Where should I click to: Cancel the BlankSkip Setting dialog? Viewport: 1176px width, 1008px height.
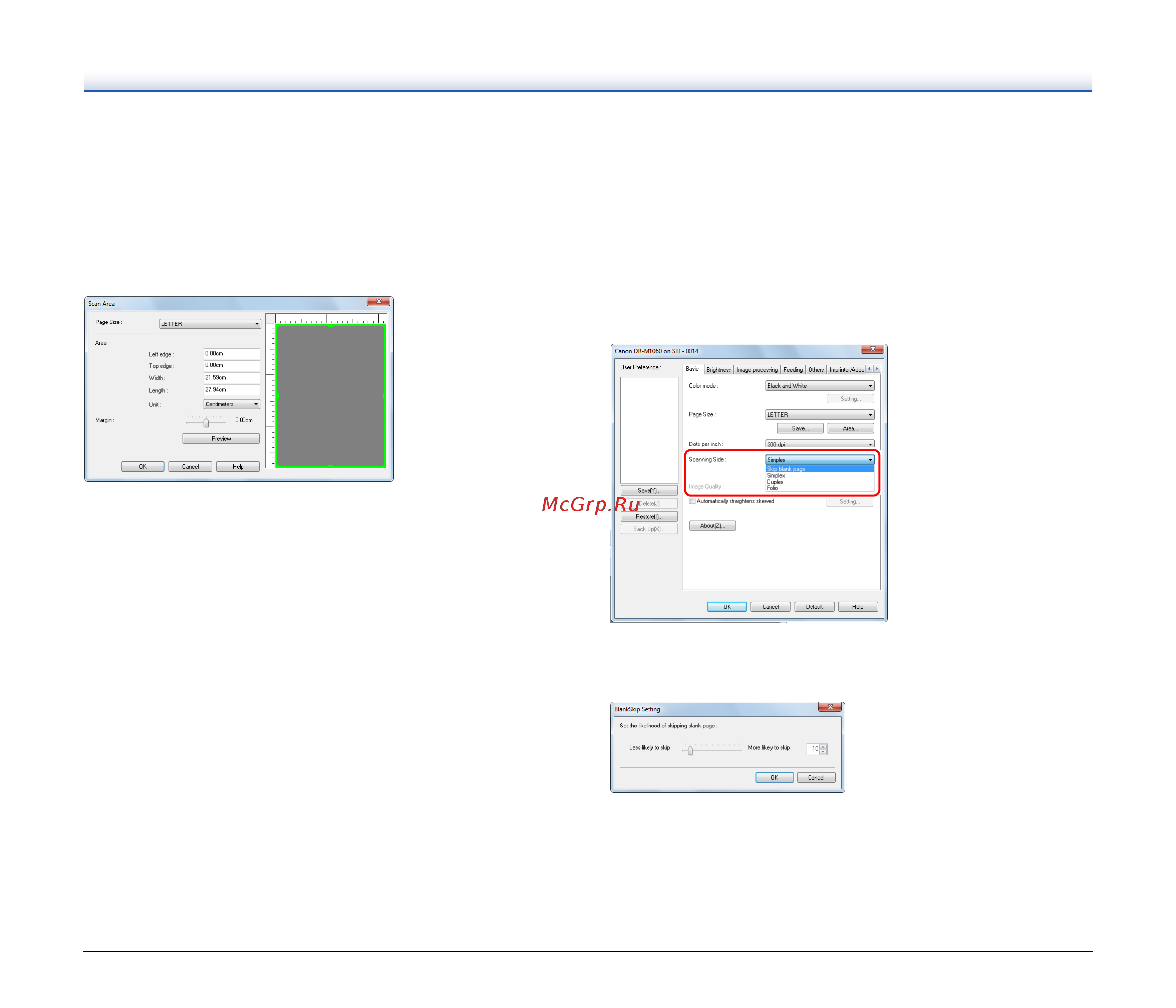coord(816,777)
